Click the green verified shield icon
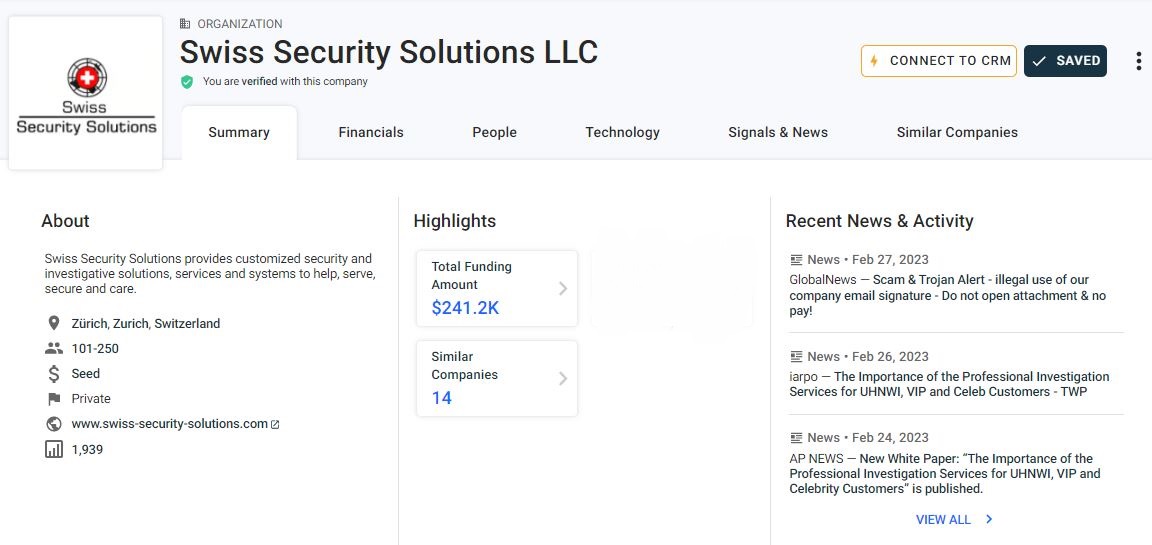 [x=187, y=82]
